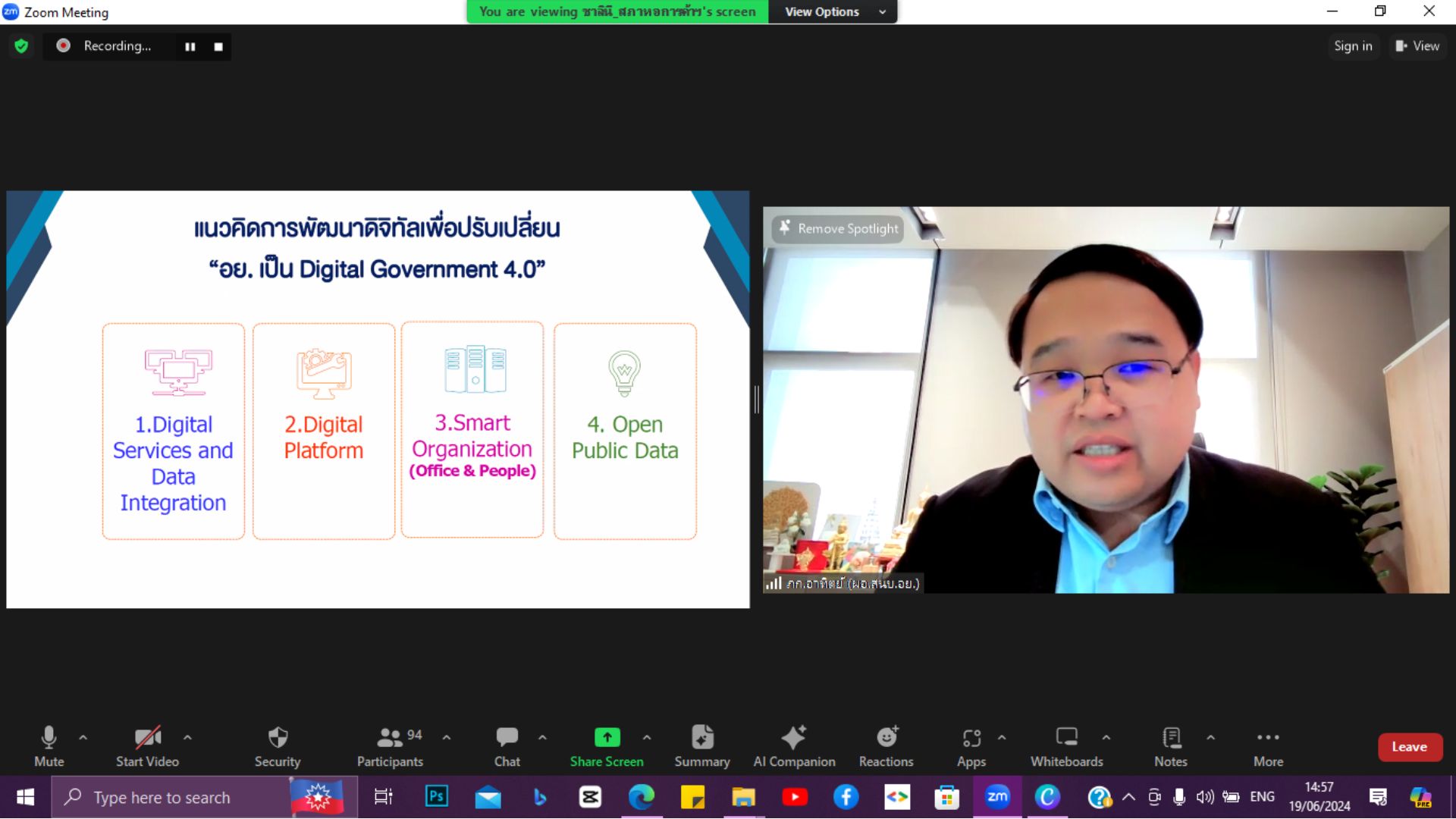Expand View Options dropdown
1456x819 pixels.
tap(833, 12)
